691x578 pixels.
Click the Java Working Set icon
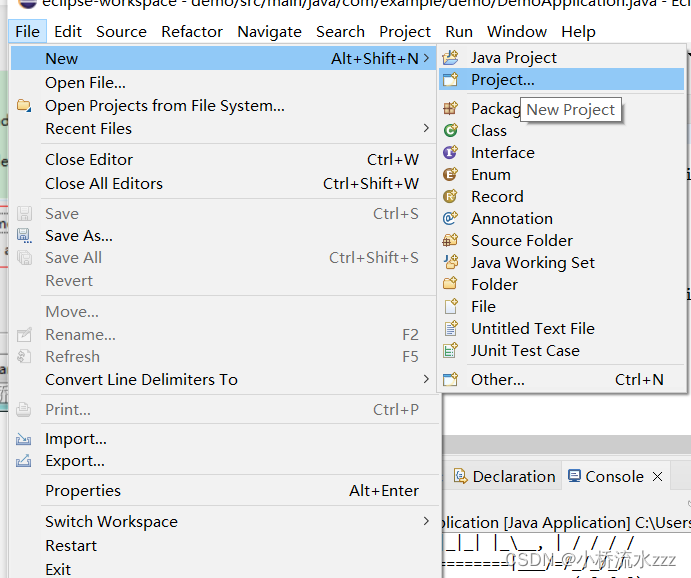450,263
